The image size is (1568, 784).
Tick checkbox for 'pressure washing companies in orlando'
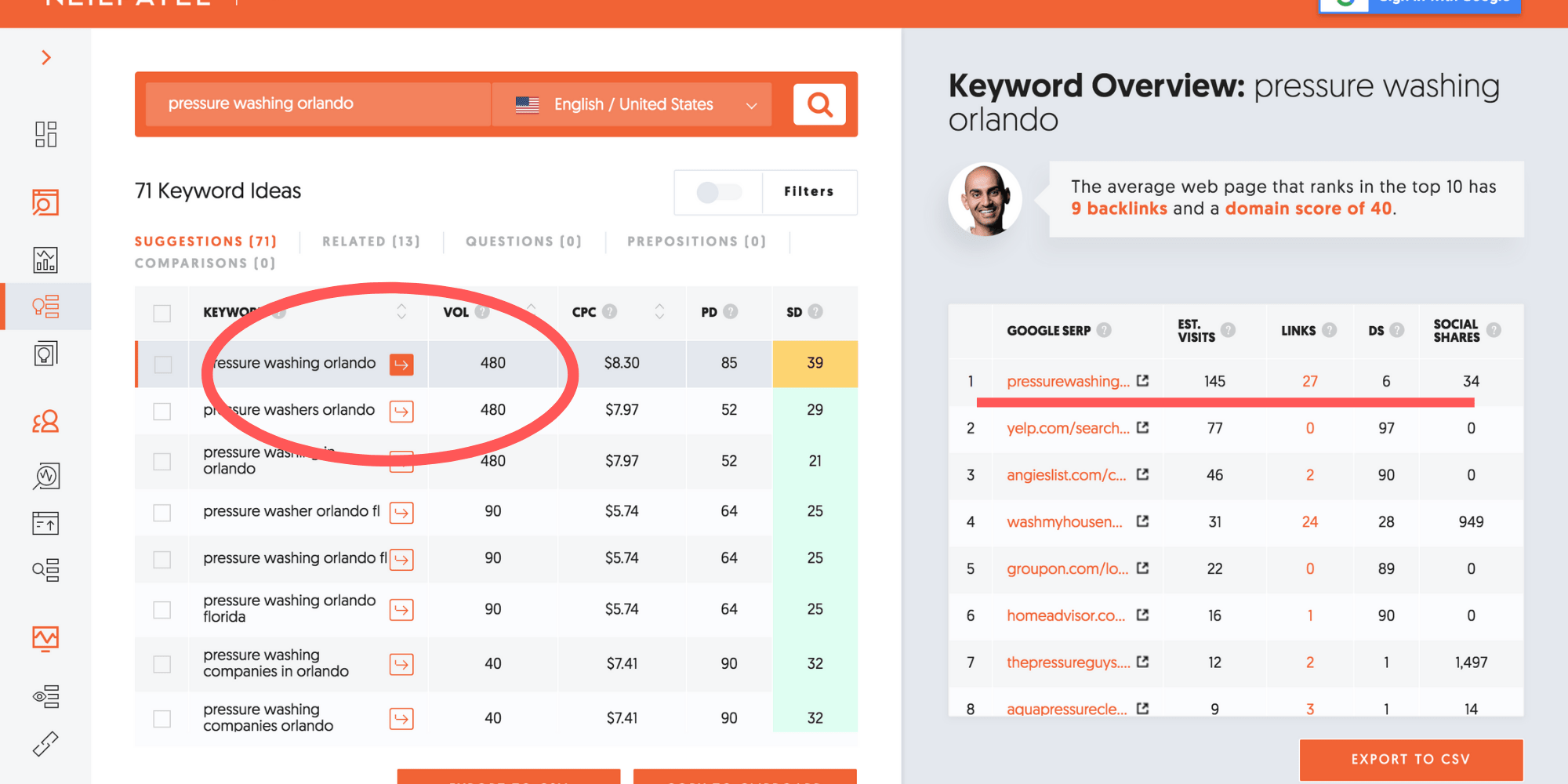point(162,665)
